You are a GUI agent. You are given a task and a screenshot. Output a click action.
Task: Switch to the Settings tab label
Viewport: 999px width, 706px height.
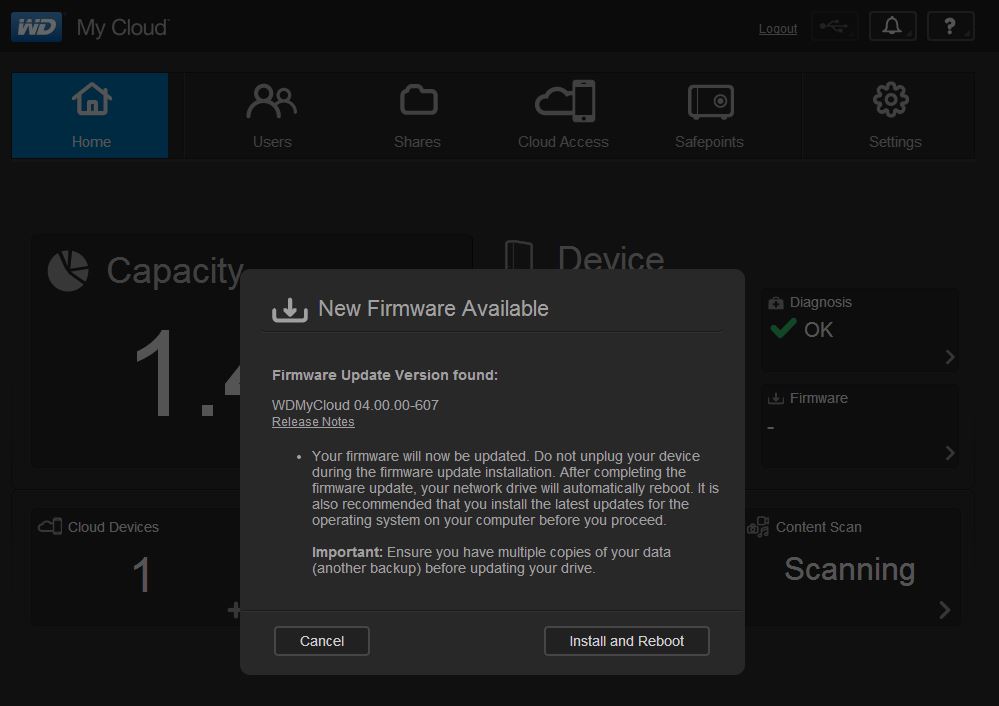895,141
